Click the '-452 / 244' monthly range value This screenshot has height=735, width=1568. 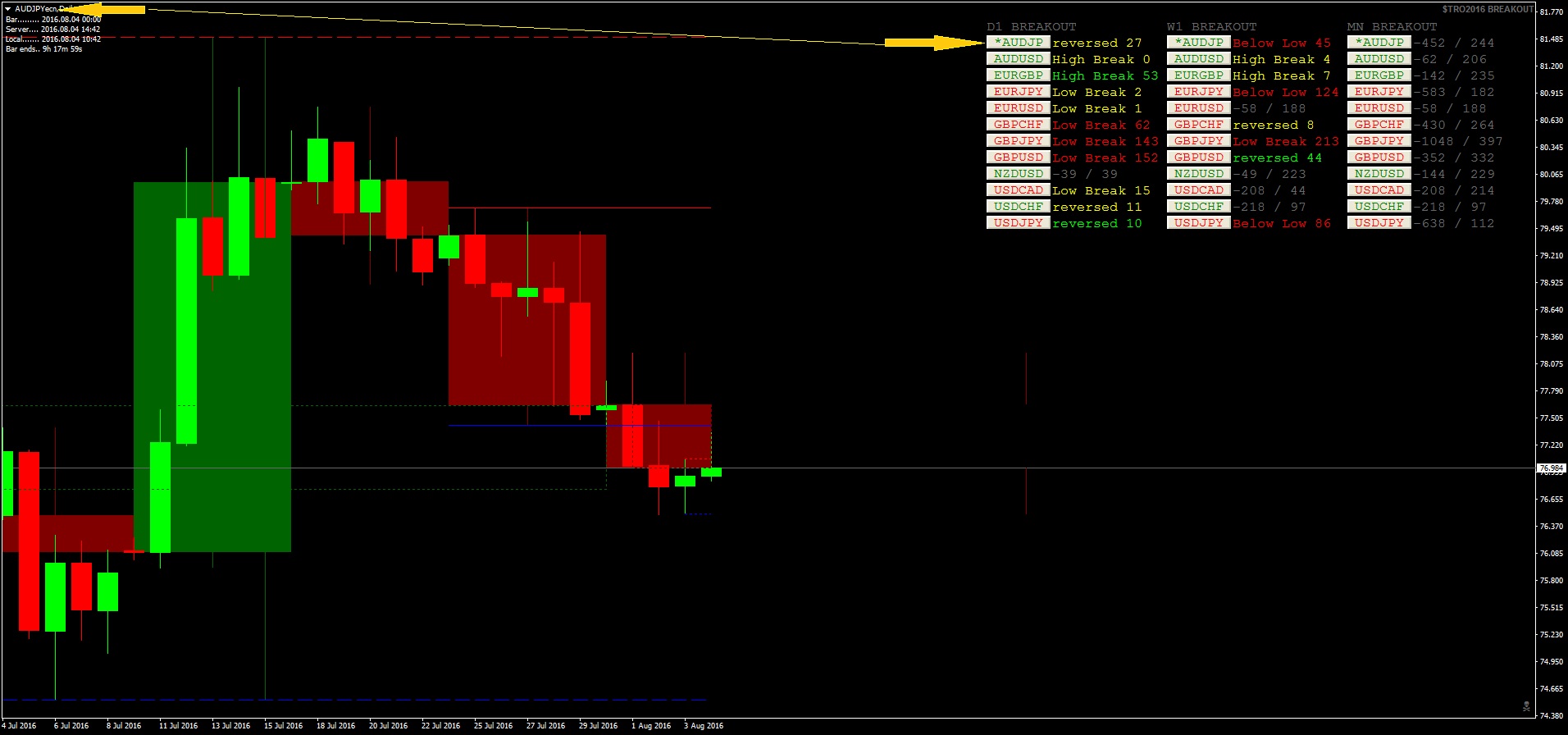tap(1454, 43)
